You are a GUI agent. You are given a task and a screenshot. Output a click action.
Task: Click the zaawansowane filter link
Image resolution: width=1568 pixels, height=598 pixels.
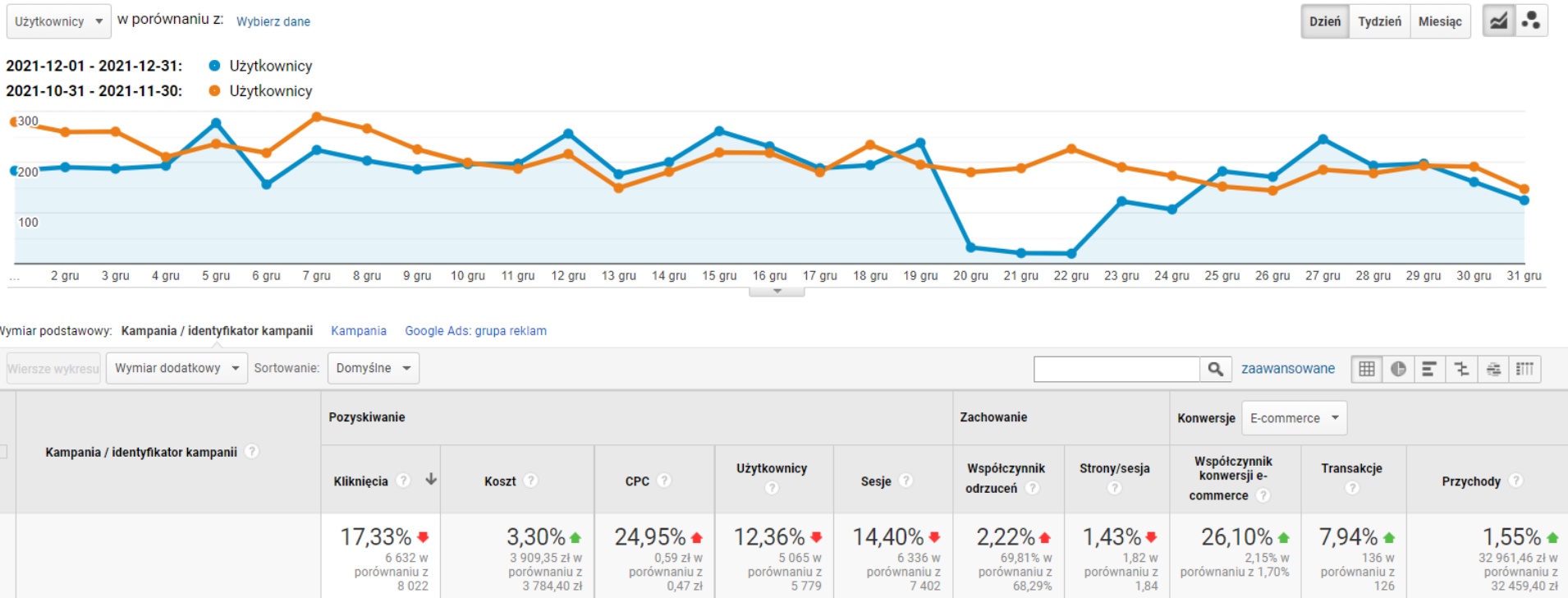[1287, 369]
